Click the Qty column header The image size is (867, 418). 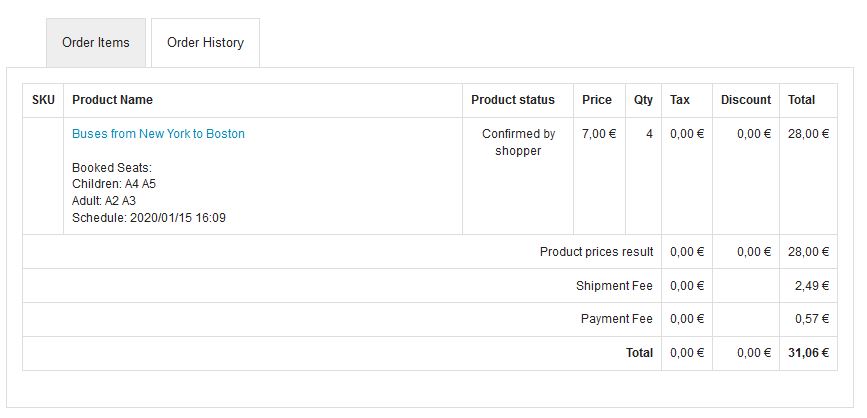(643, 100)
